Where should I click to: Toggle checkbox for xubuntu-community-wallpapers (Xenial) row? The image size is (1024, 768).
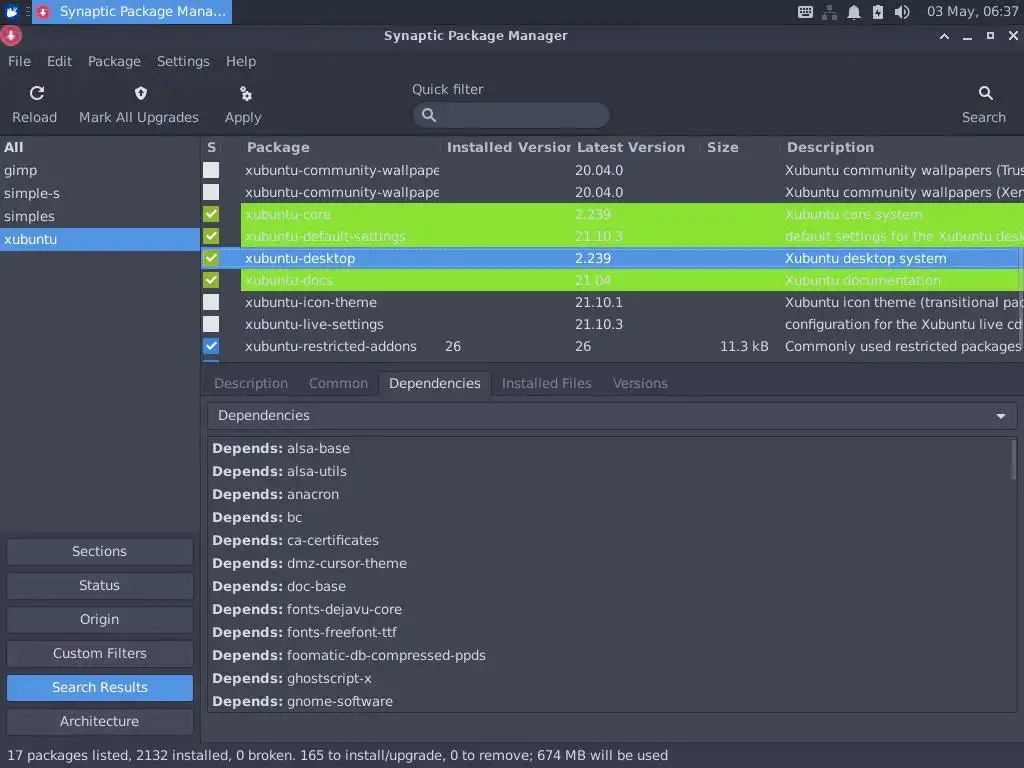tap(211, 192)
